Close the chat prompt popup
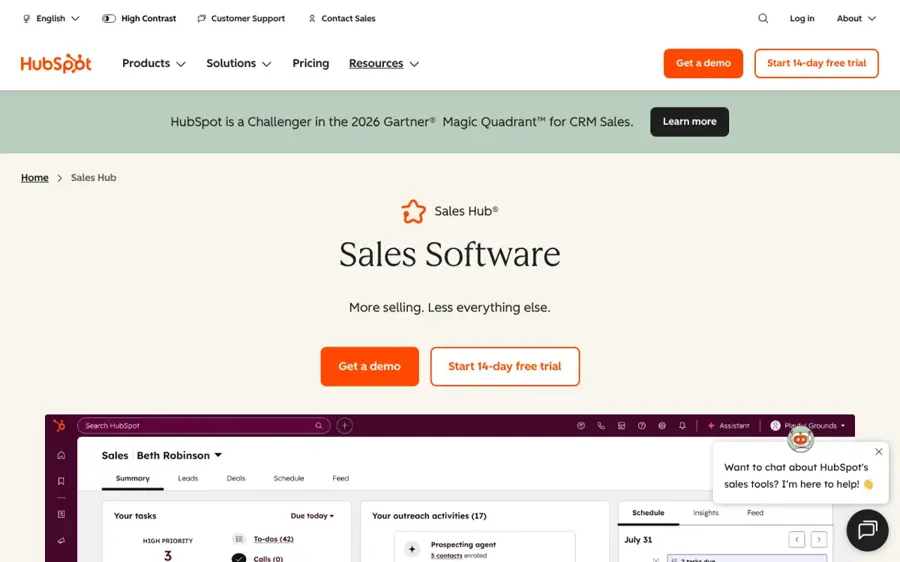 [x=879, y=452]
